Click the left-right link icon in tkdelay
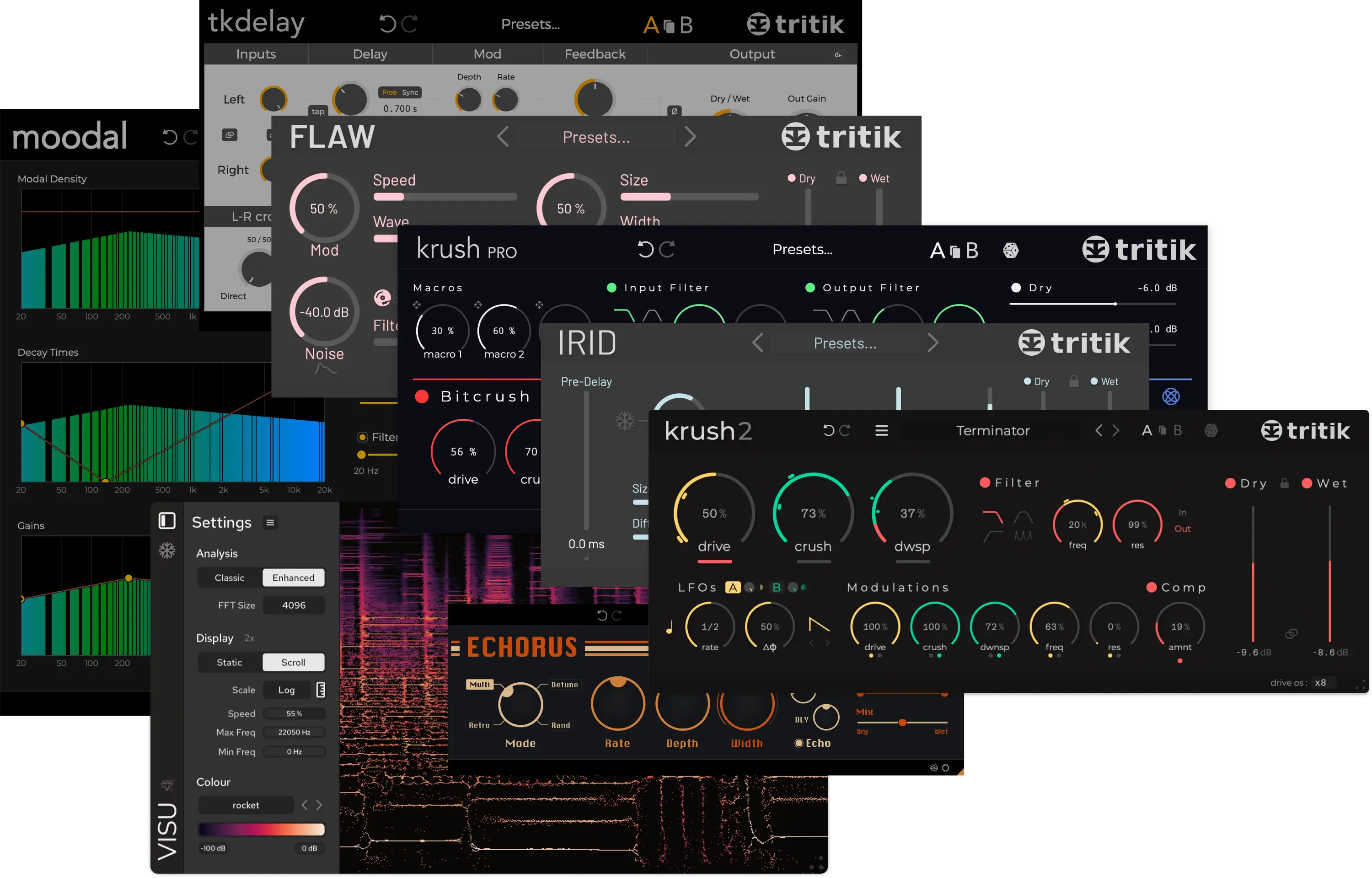1372x878 pixels. (229, 135)
